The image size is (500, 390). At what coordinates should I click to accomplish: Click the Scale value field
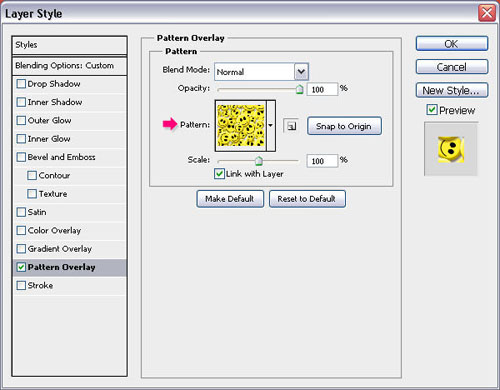[x=322, y=161]
